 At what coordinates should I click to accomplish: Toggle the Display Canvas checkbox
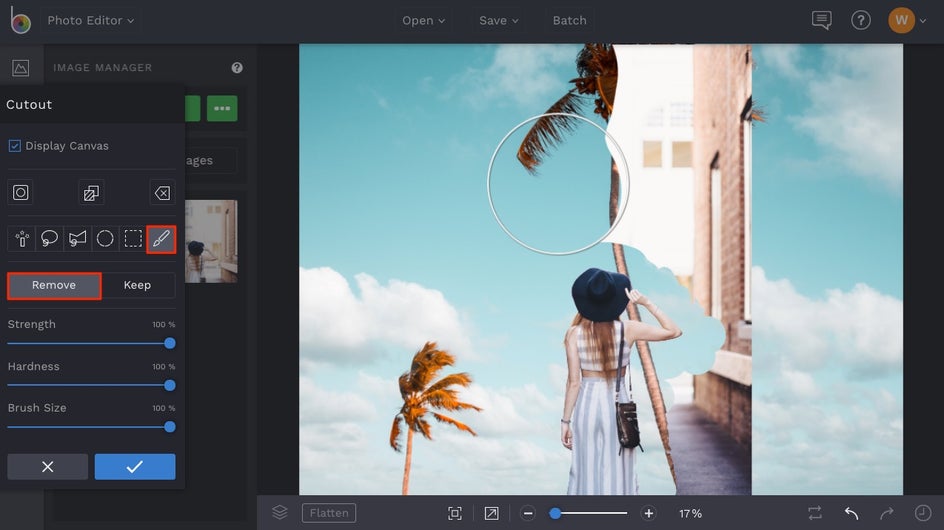(15, 146)
